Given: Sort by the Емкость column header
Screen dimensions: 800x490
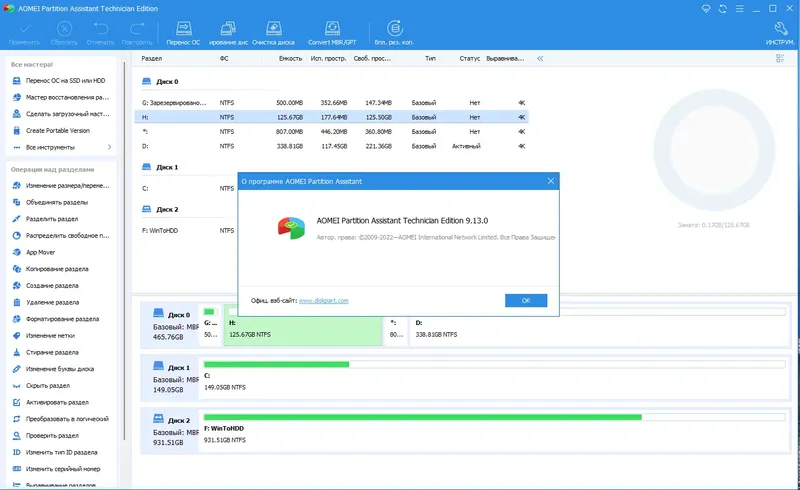Looking at the screenshot, I should [x=290, y=59].
